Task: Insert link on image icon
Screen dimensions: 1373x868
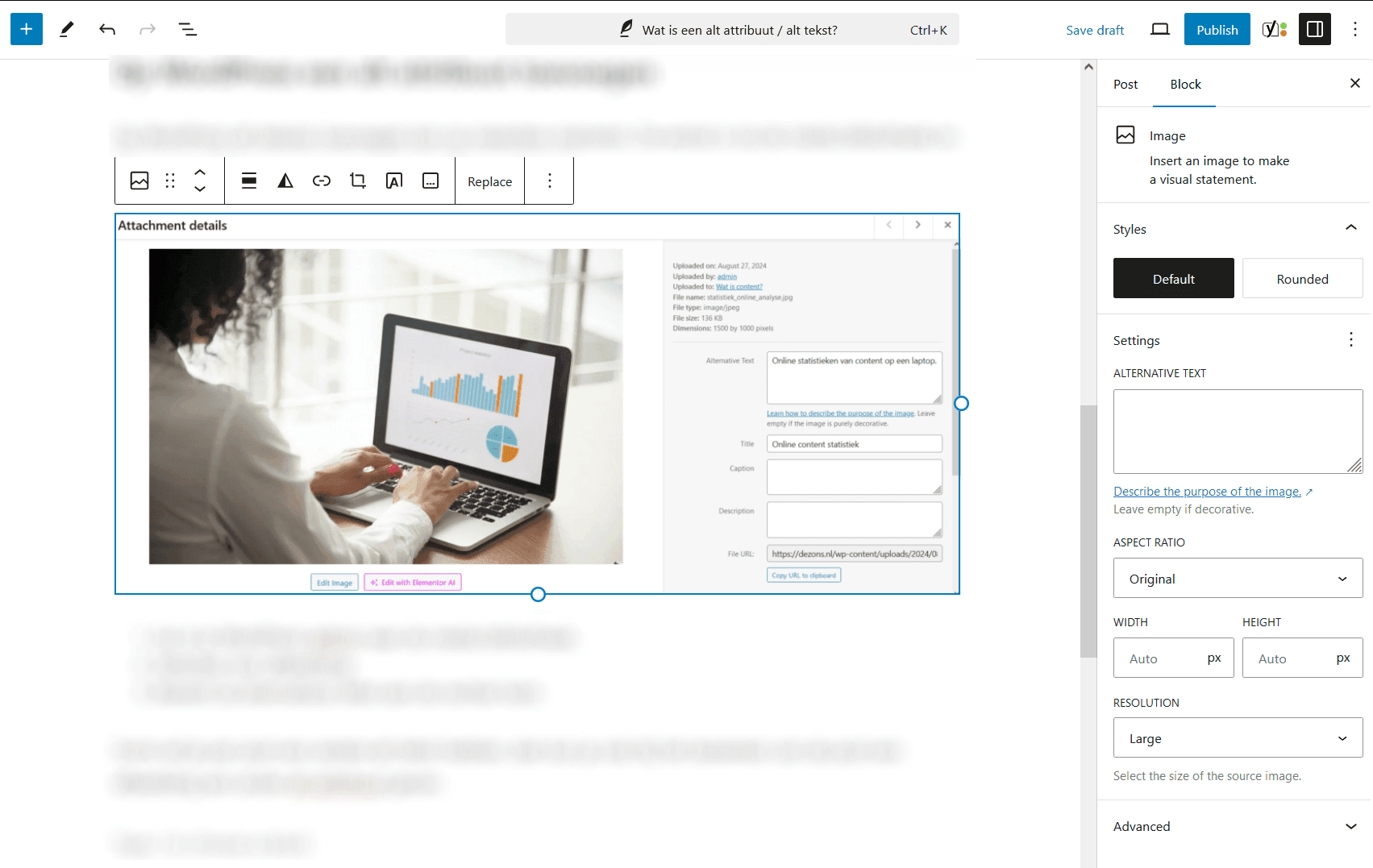Action: tap(322, 181)
